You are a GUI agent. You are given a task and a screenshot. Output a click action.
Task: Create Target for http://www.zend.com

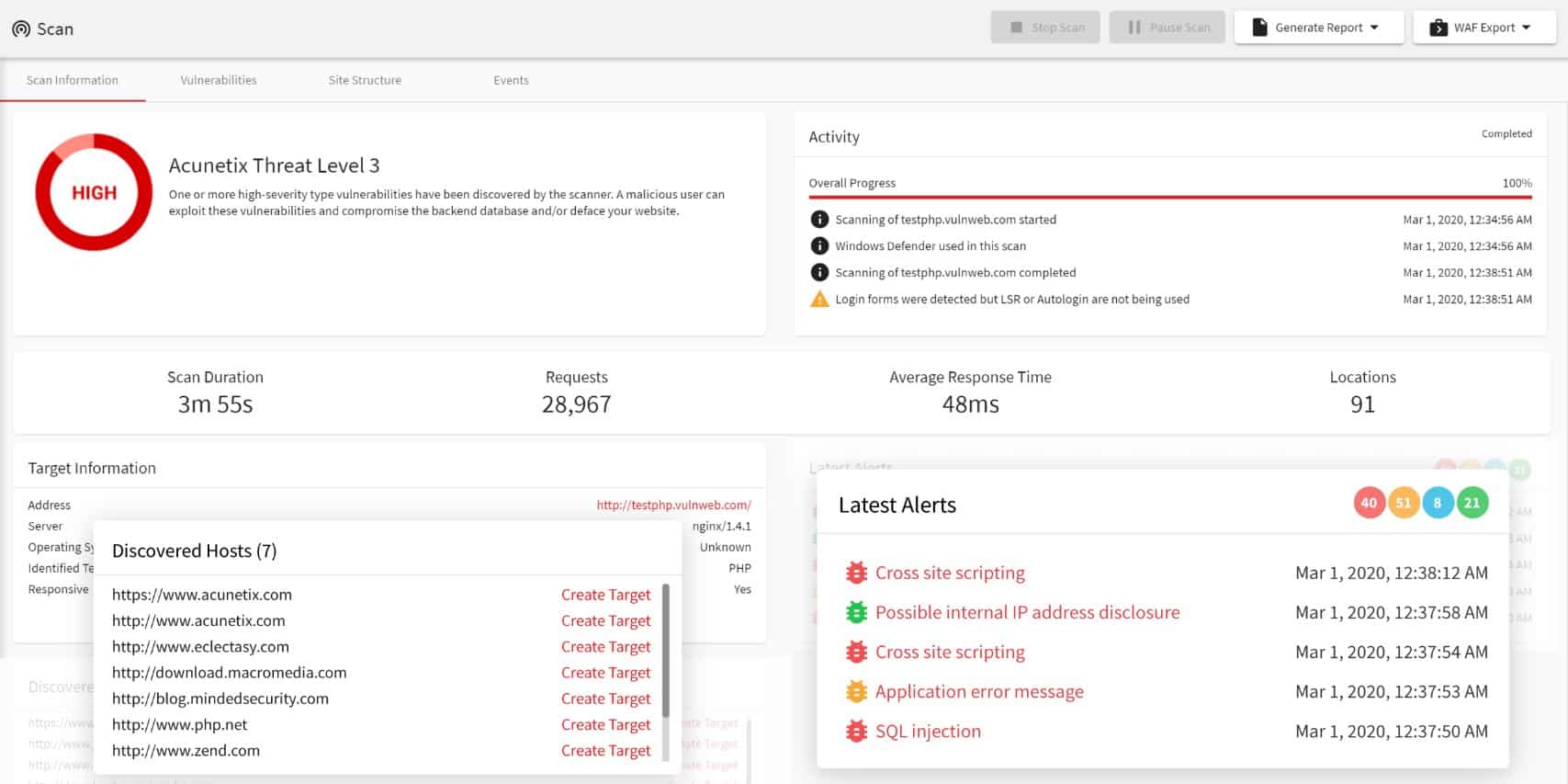(x=605, y=750)
